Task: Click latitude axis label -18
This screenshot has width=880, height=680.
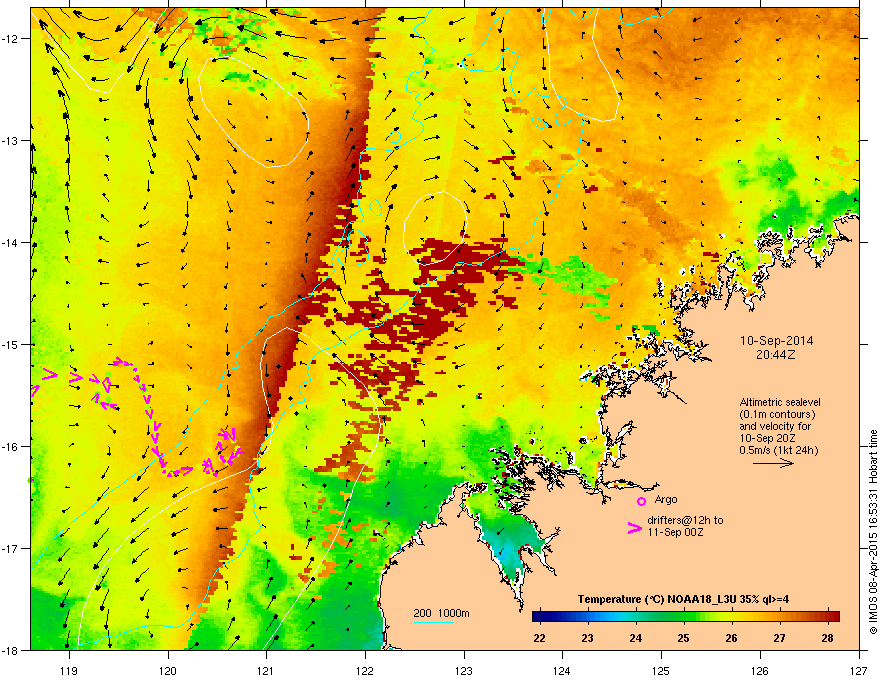Action: 11,650
